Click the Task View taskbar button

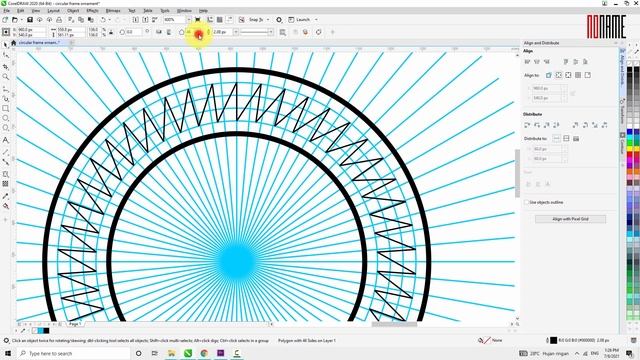155,353
